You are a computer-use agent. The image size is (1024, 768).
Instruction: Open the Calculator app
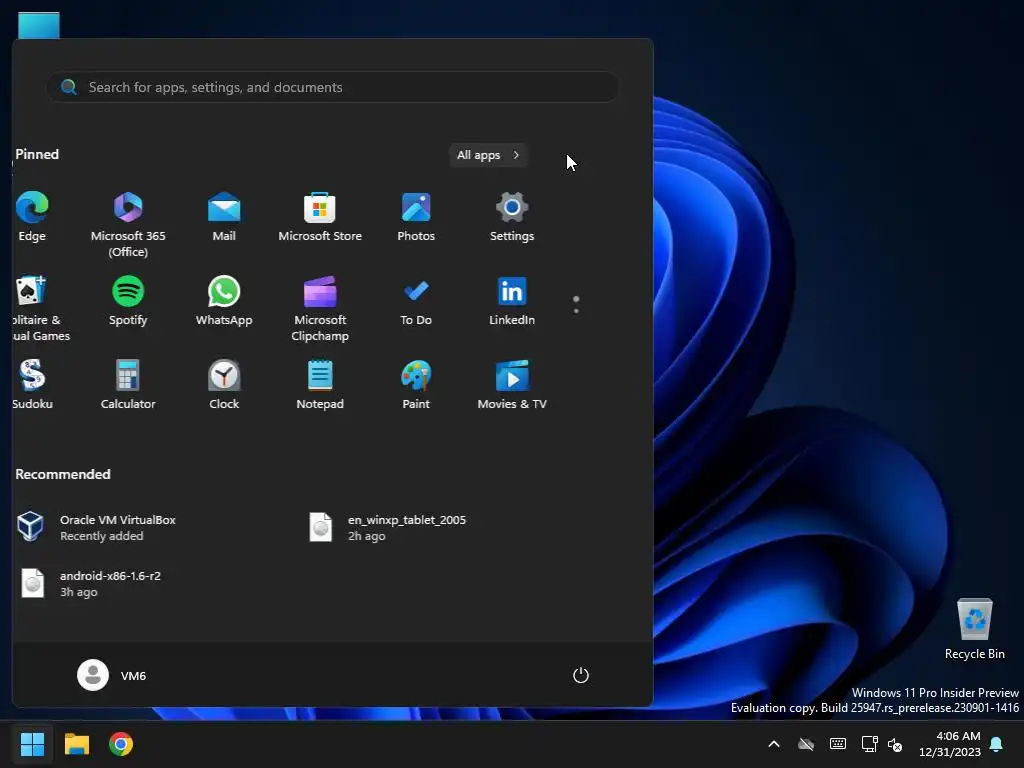coord(128,385)
